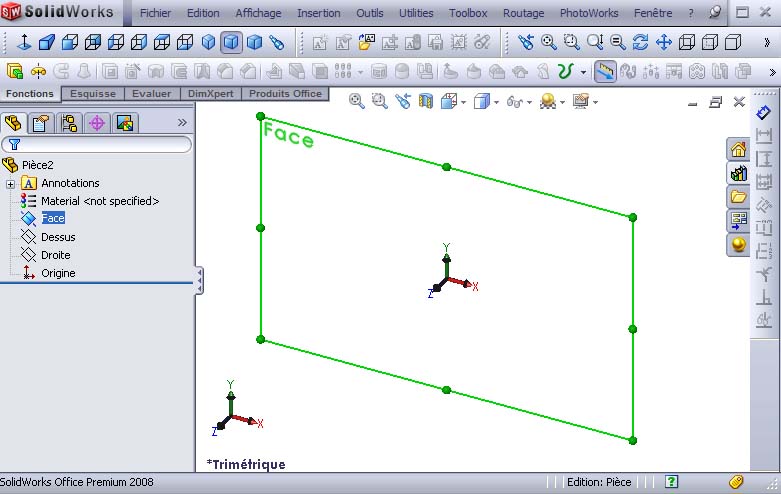This screenshot has height=494, width=781.
Task: Switch display to Wireframe mode
Action: point(687,42)
